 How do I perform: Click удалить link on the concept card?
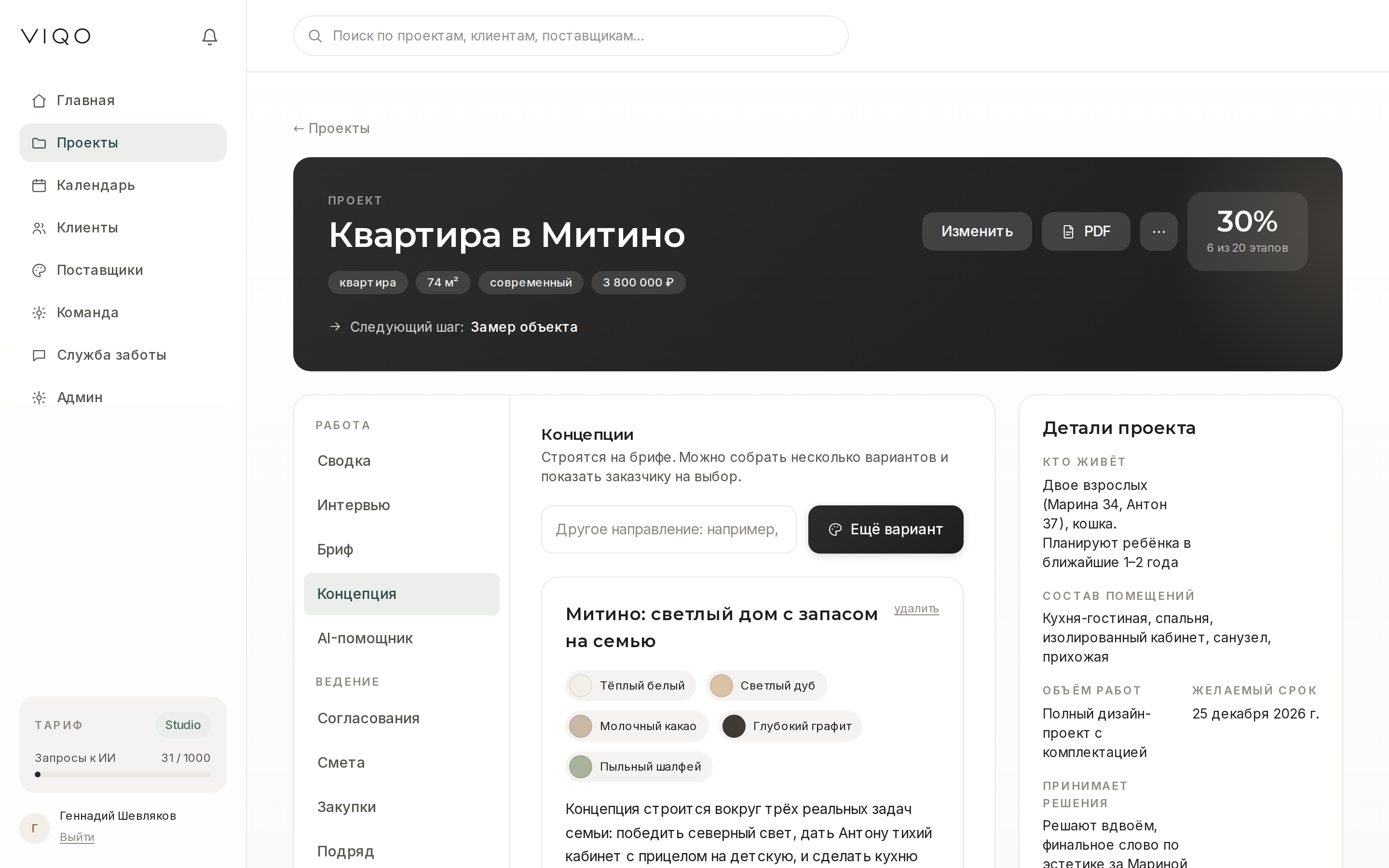(917, 609)
